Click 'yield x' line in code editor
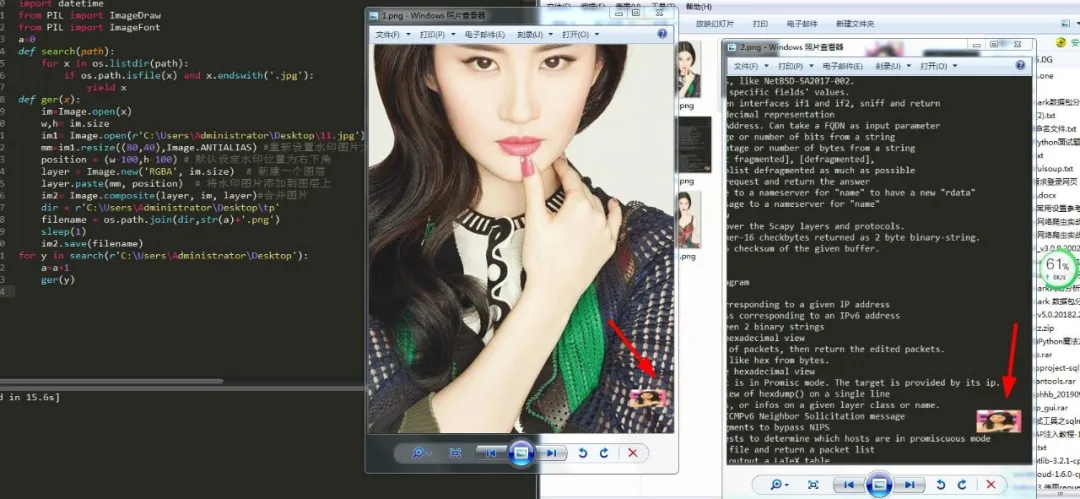The height and width of the screenshot is (499, 1080). tap(106, 88)
